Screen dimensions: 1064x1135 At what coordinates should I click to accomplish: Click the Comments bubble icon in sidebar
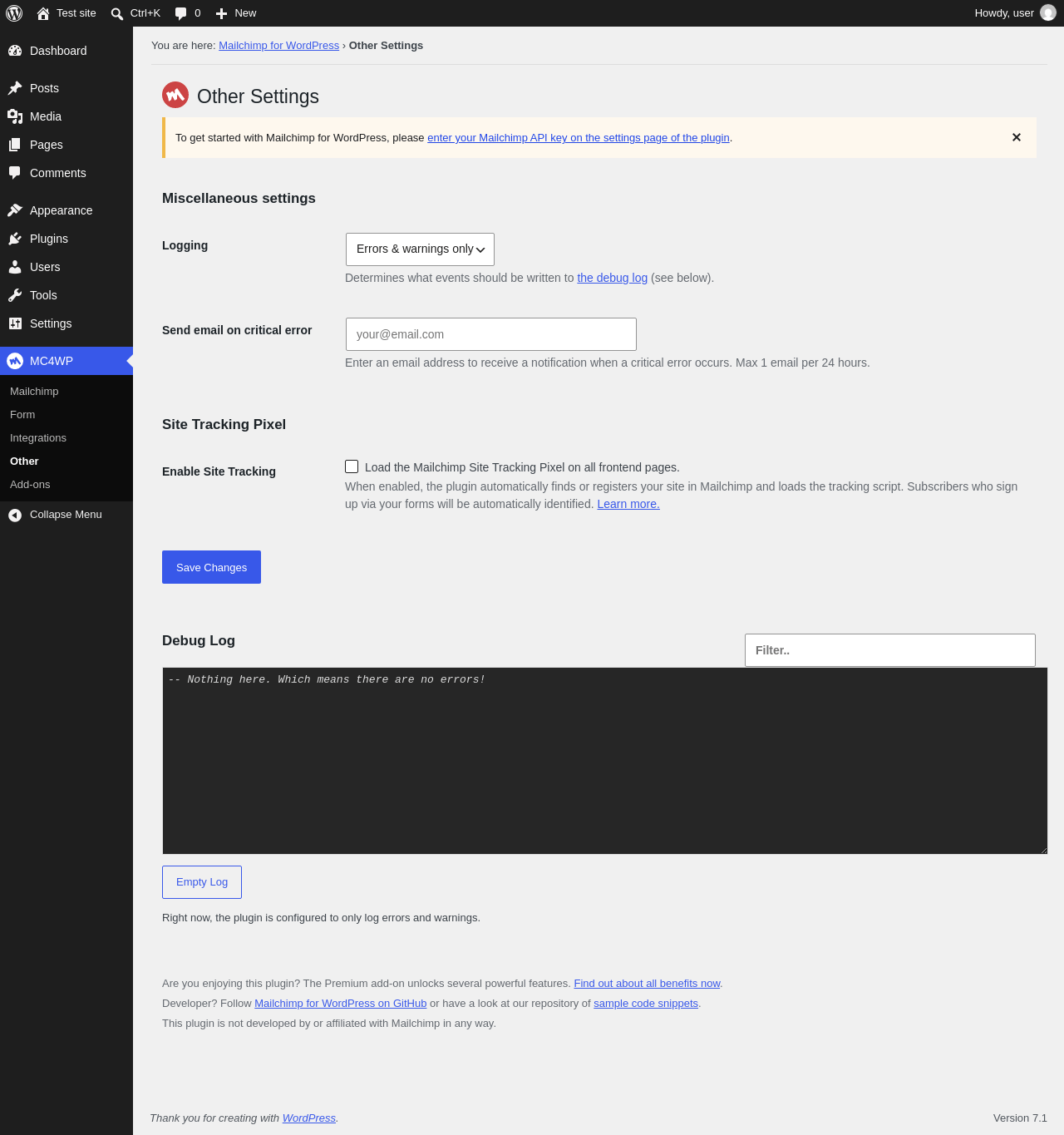click(x=15, y=173)
